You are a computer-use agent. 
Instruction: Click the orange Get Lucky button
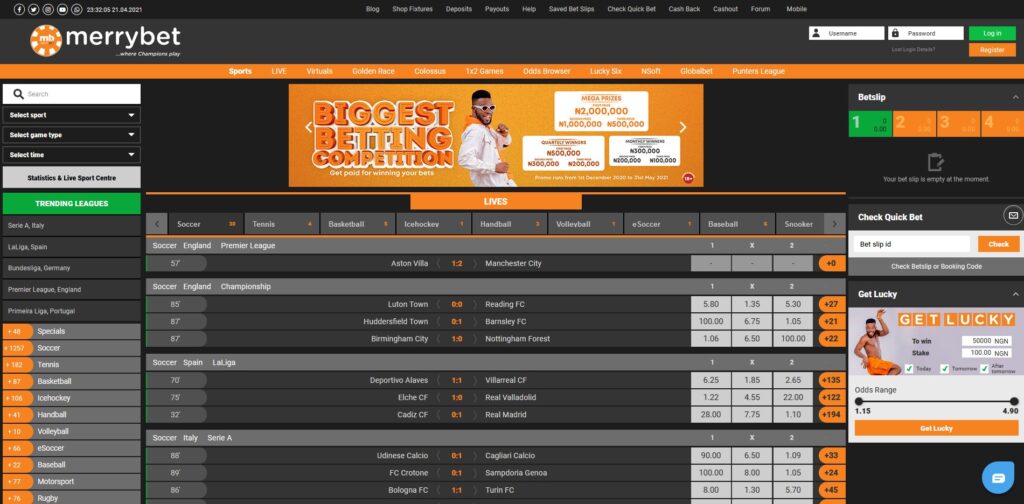(x=936, y=428)
